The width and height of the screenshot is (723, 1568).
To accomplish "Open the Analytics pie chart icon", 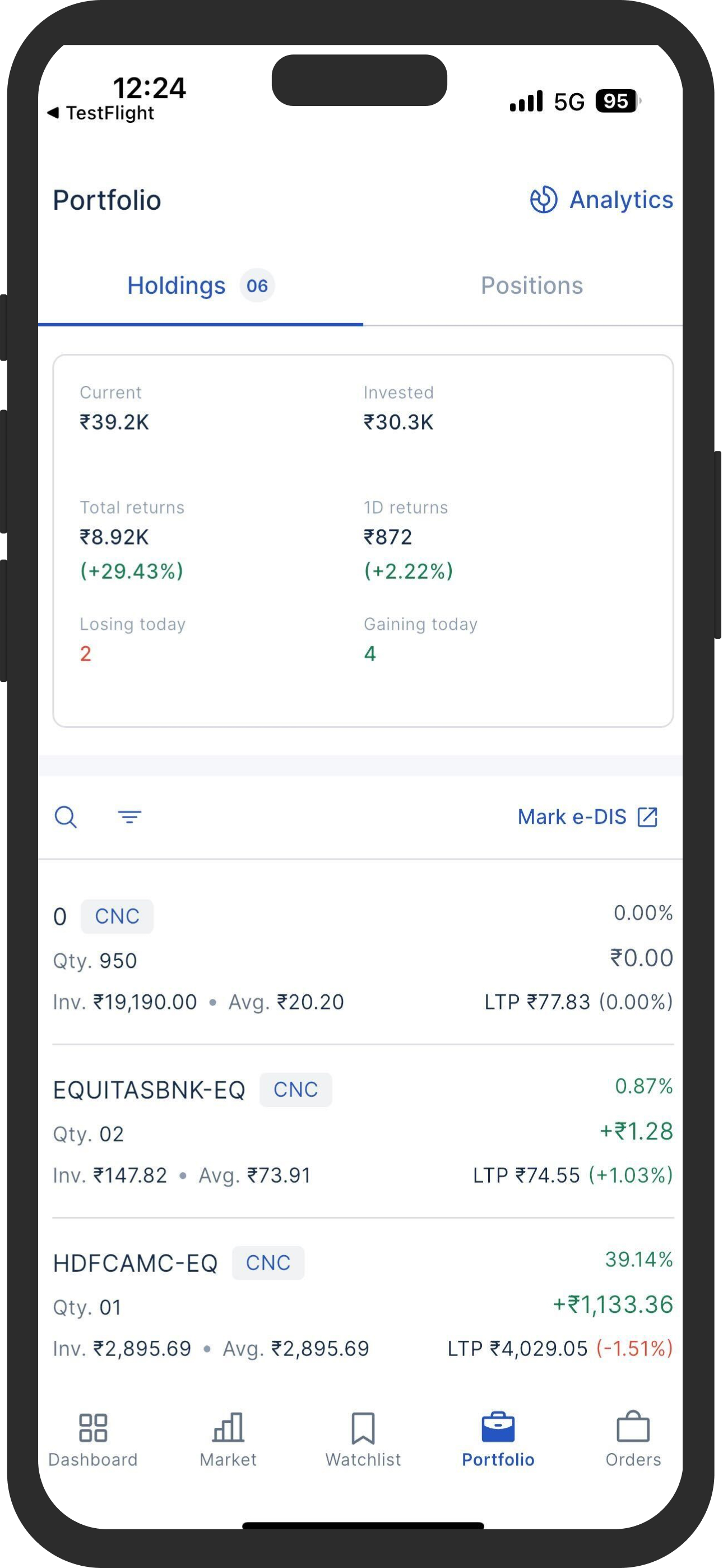I will click(543, 200).
